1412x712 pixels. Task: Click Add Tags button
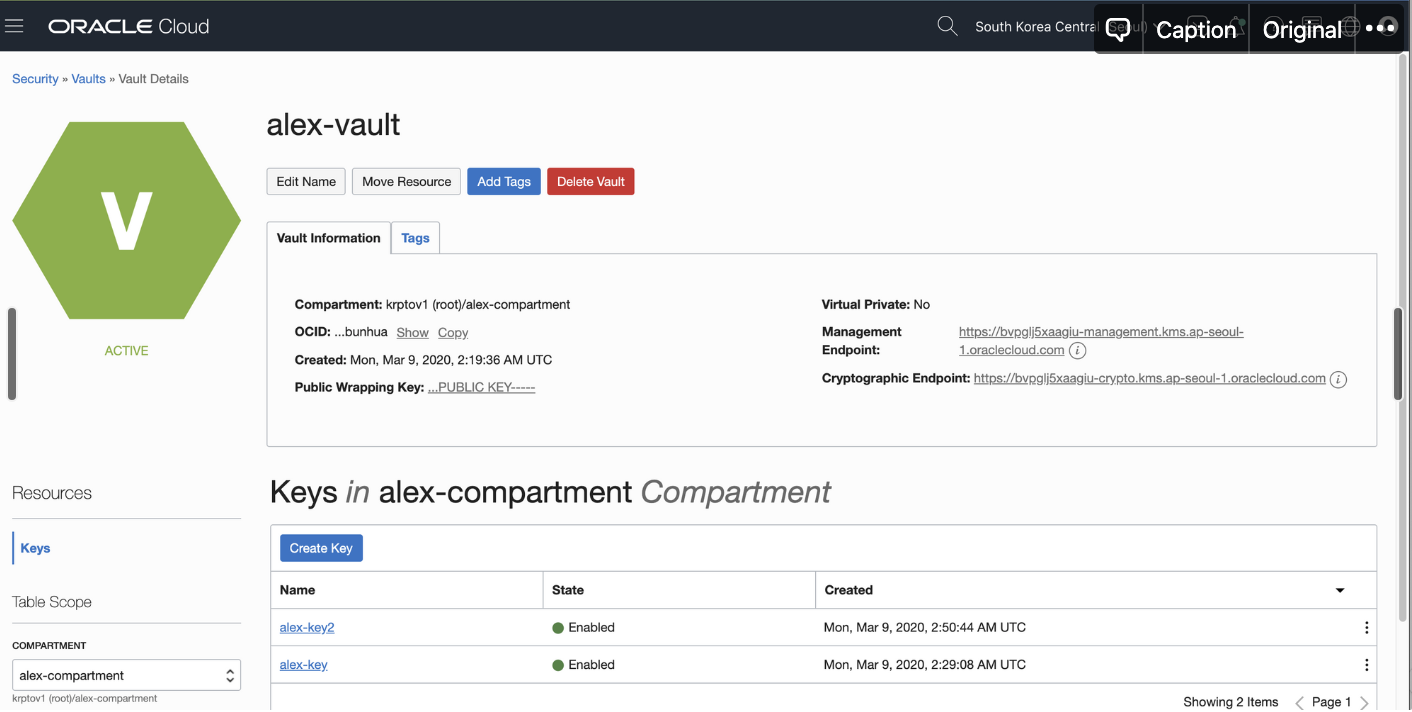click(504, 181)
